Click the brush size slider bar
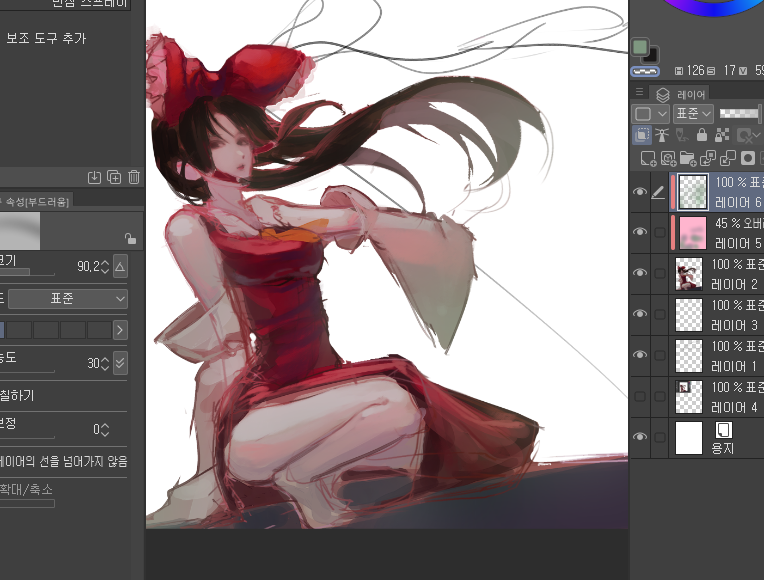 27,272
